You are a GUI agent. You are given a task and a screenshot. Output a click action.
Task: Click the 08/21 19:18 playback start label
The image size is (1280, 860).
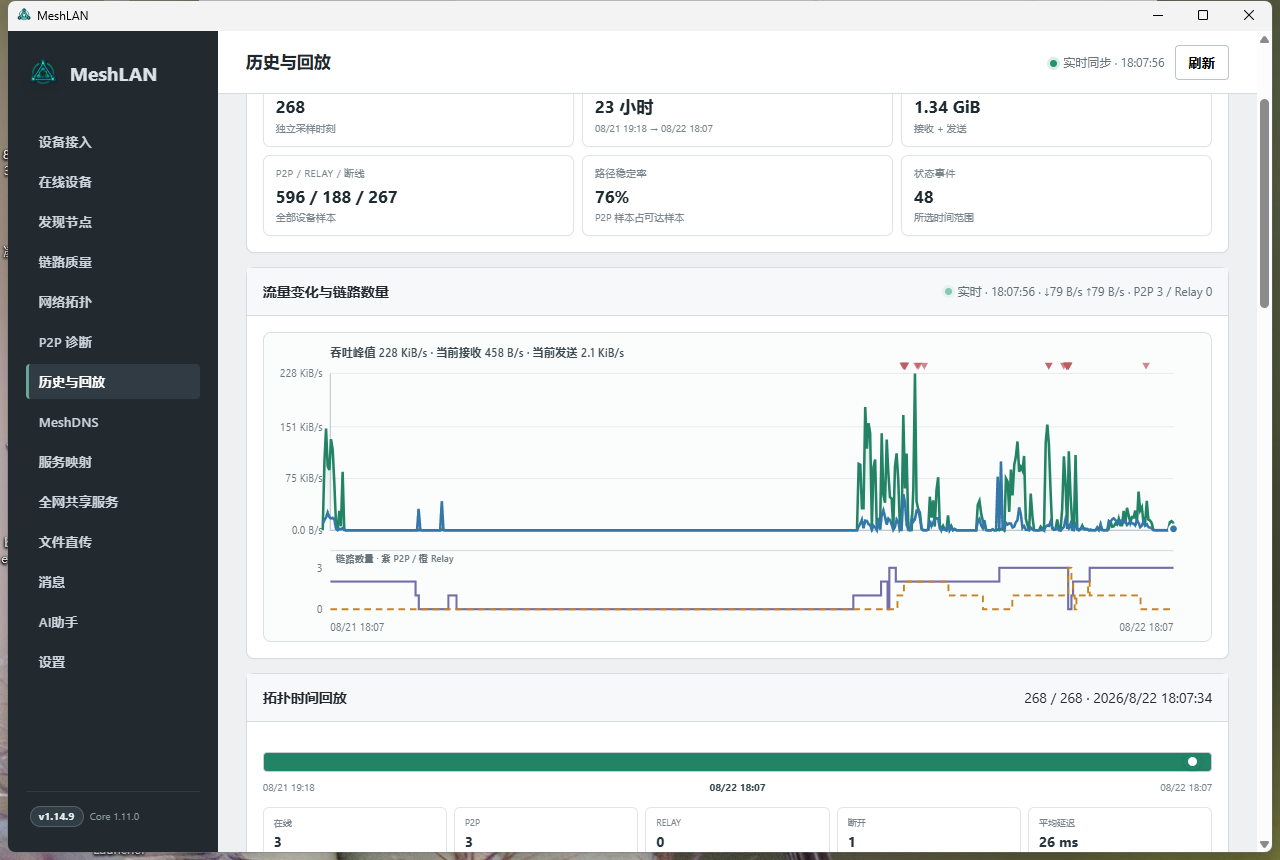[289, 788]
